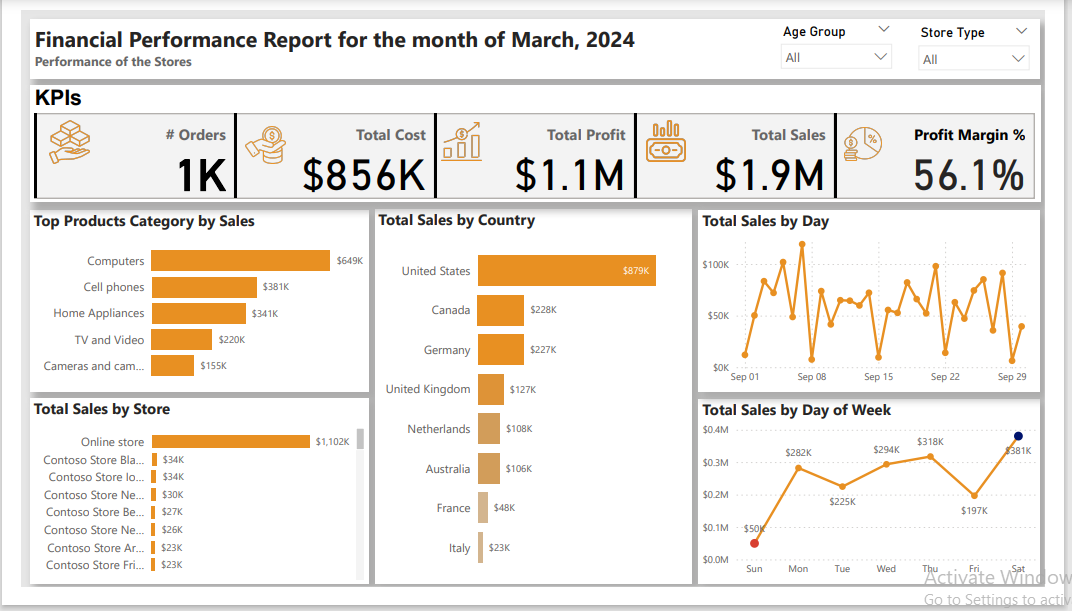Select the United States sales bar
1072x611 pixels.
566,271
